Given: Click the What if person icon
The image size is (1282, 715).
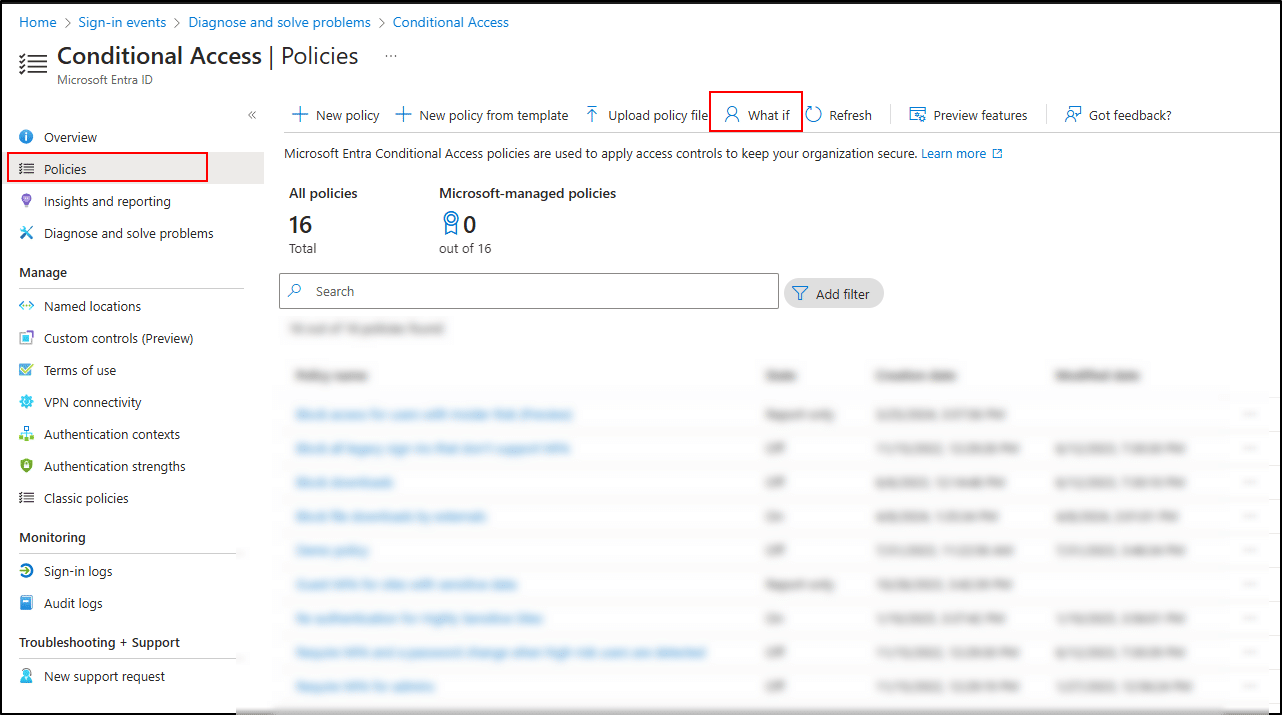Looking at the screenshot, I should tap(732, 115).
